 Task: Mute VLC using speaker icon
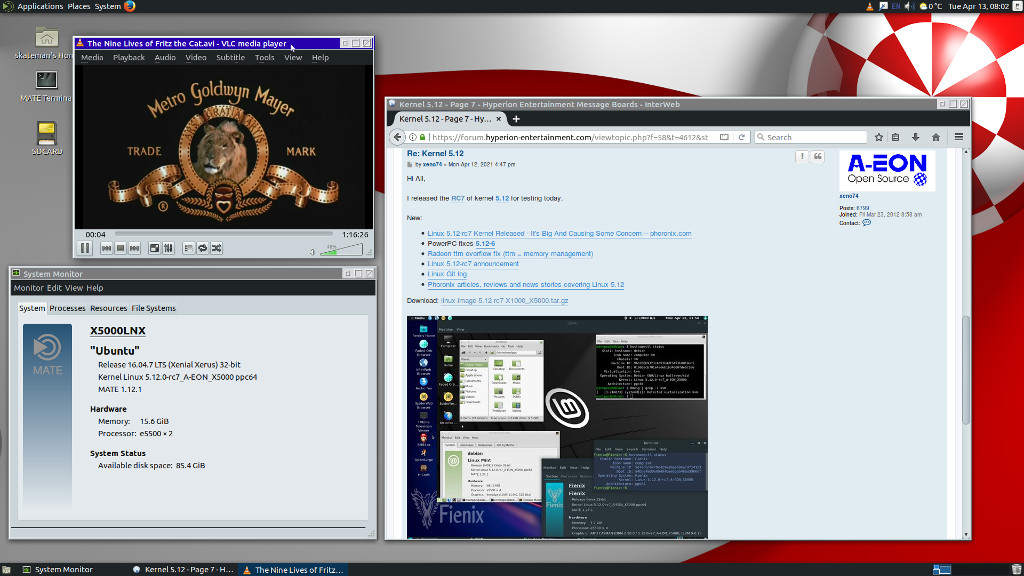pos(312,252)
